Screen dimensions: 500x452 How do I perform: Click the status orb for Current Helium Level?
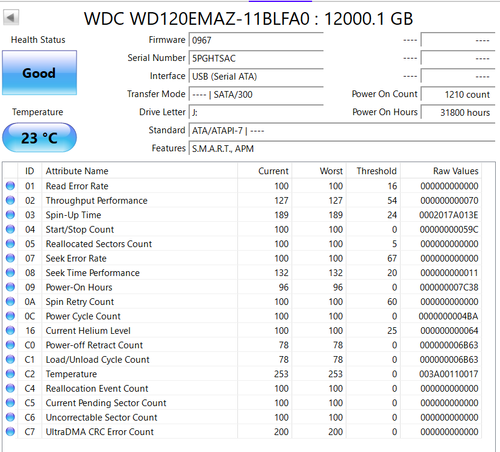tap(10, 330)
